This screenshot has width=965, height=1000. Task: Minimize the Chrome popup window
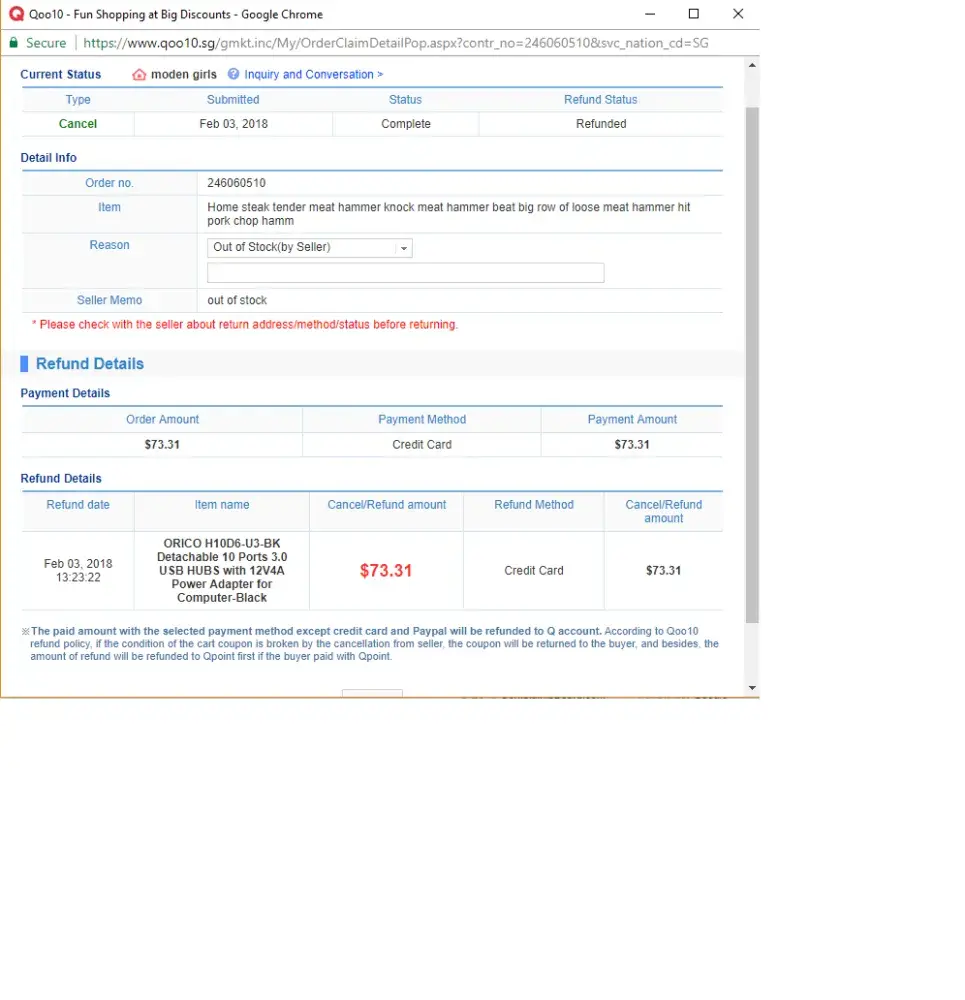pos(650,13)
